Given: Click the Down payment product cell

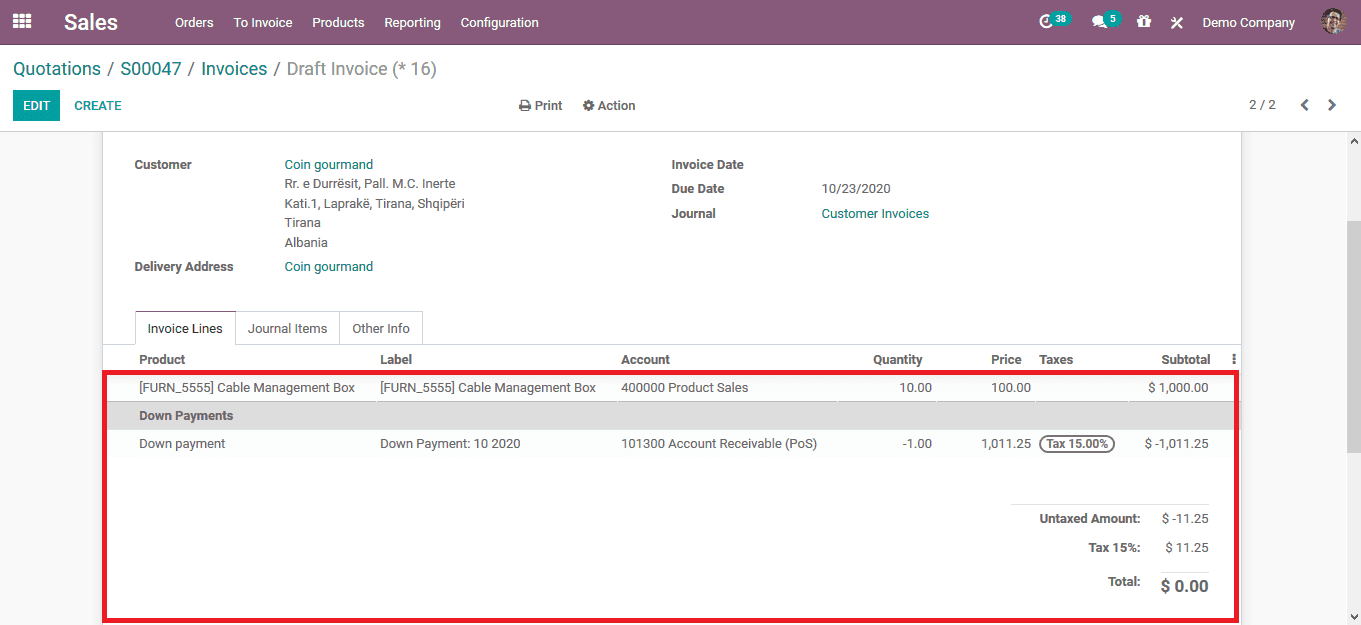Looking at the screenshot, I should point(182,443).
